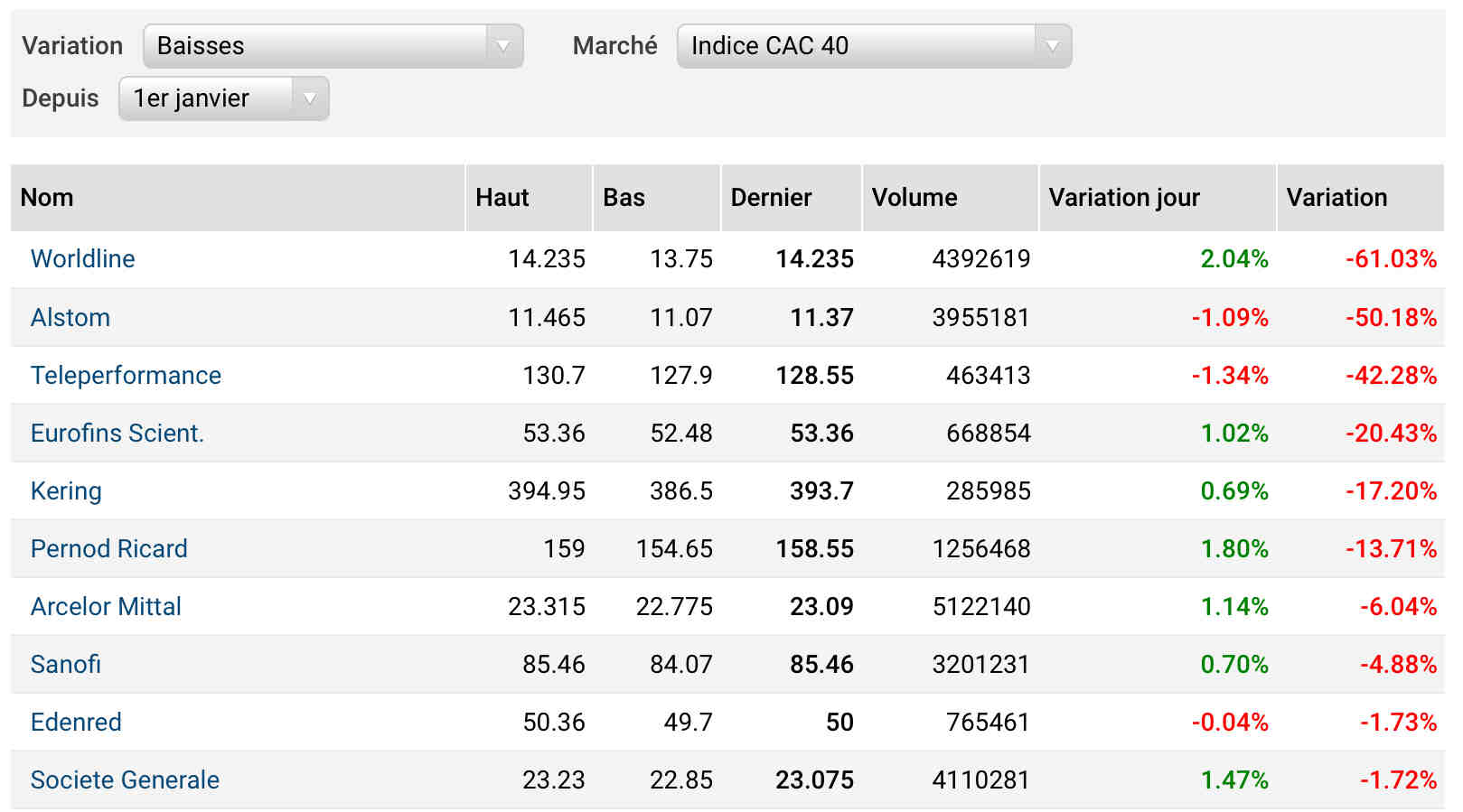
Task: Open the Sanofi stock link
Action: point(66,665)
